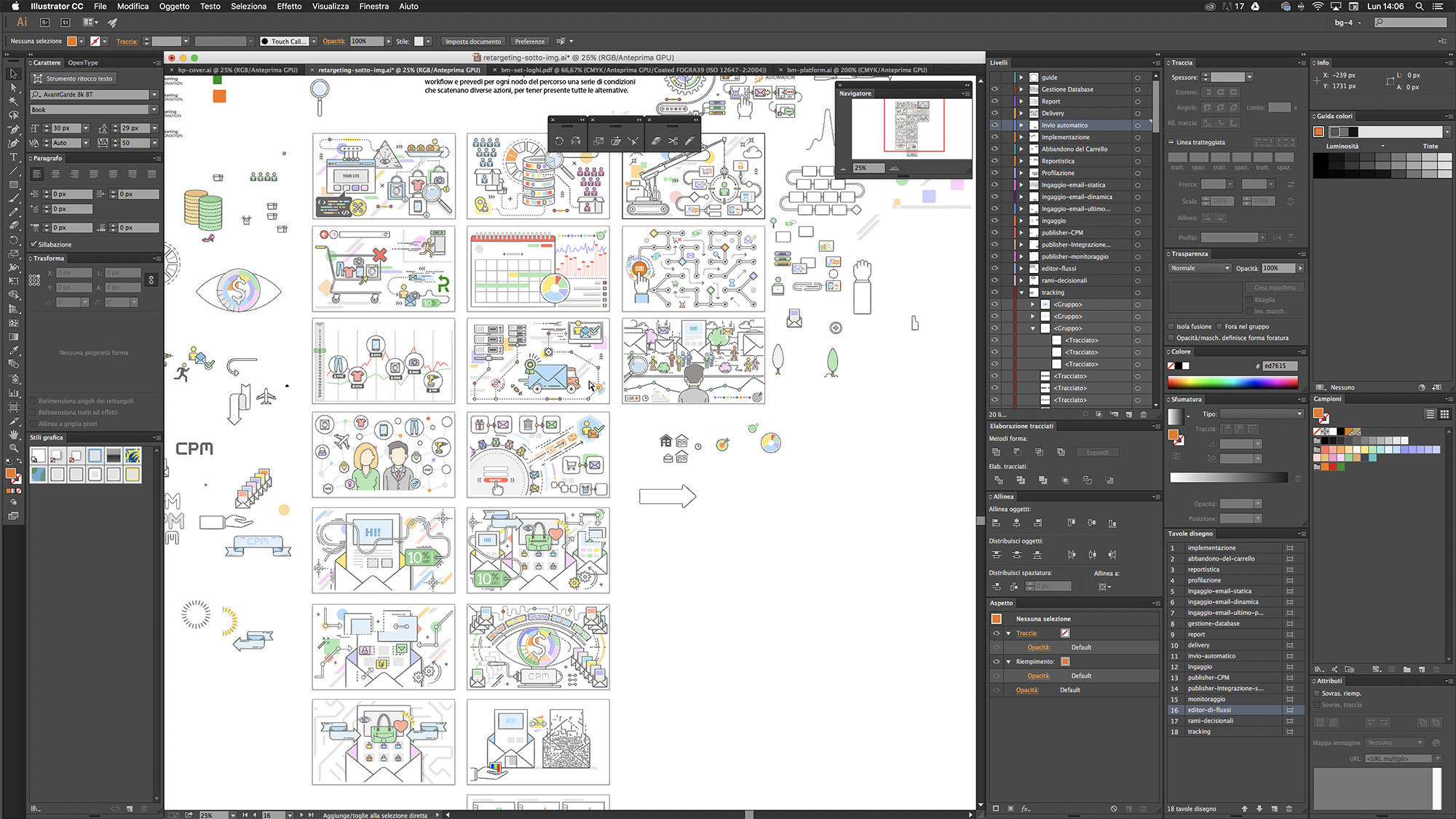
Task: Collapse the tracking layer
Action: [x=1021, y=292]
